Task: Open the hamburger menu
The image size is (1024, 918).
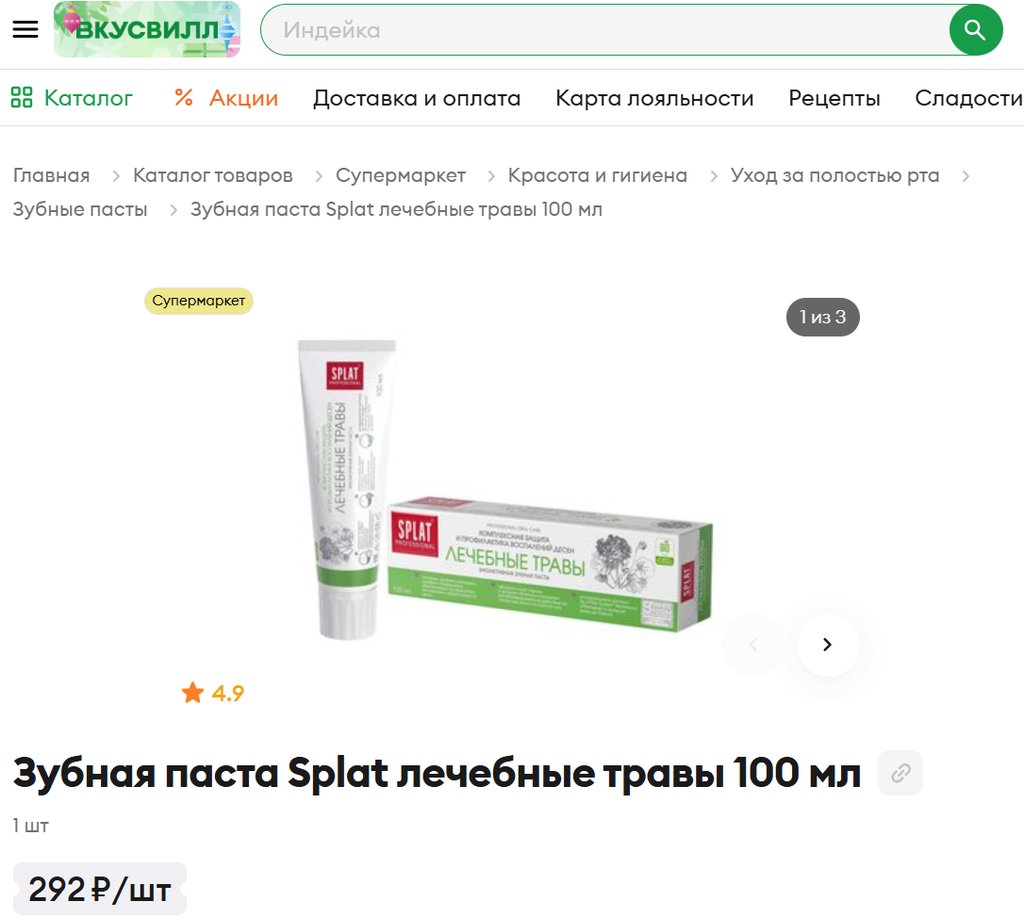Action: 25,29
